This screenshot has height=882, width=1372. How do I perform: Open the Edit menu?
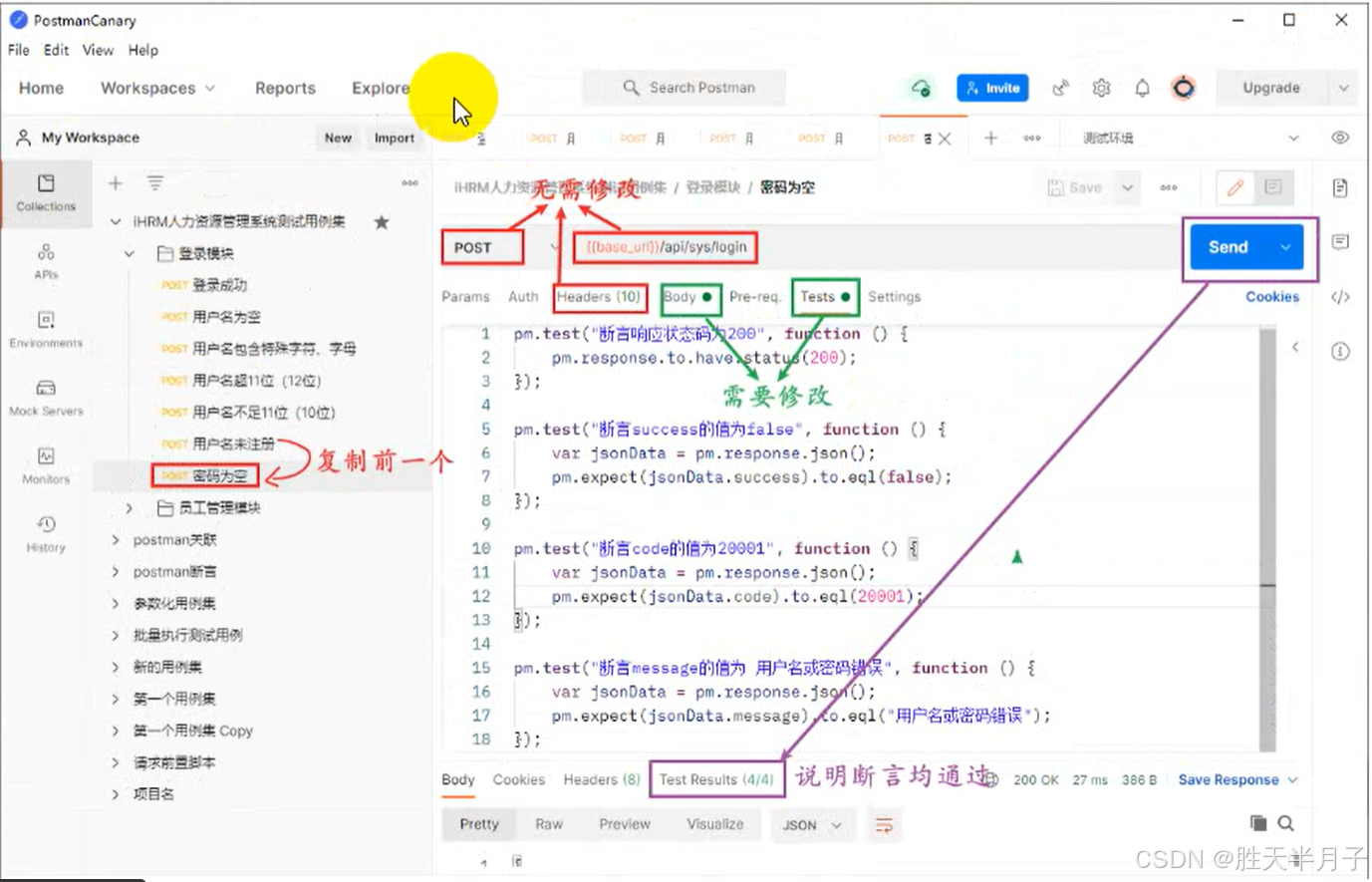(57, 50)
